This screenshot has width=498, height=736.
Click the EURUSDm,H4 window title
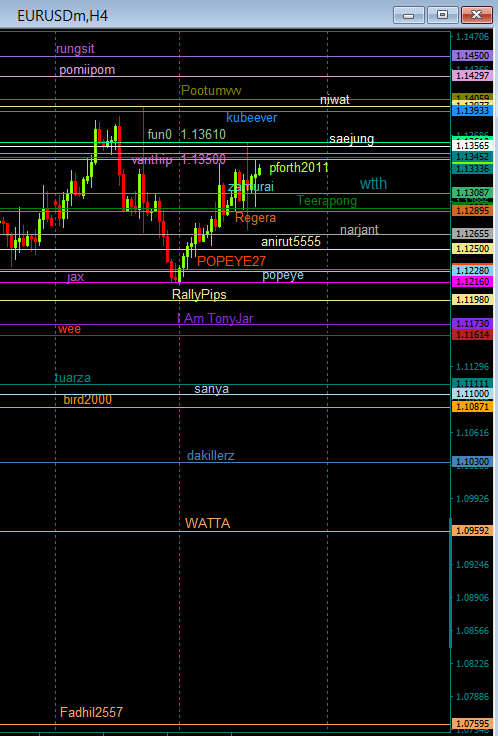62,16
